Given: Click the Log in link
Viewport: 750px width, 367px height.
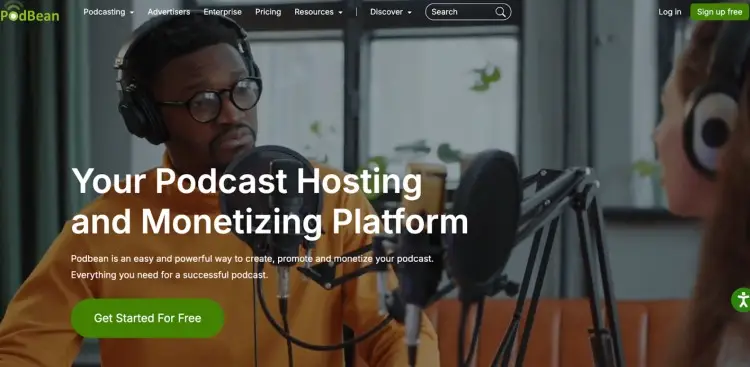Looking at the screenshot, I should 670,12.
